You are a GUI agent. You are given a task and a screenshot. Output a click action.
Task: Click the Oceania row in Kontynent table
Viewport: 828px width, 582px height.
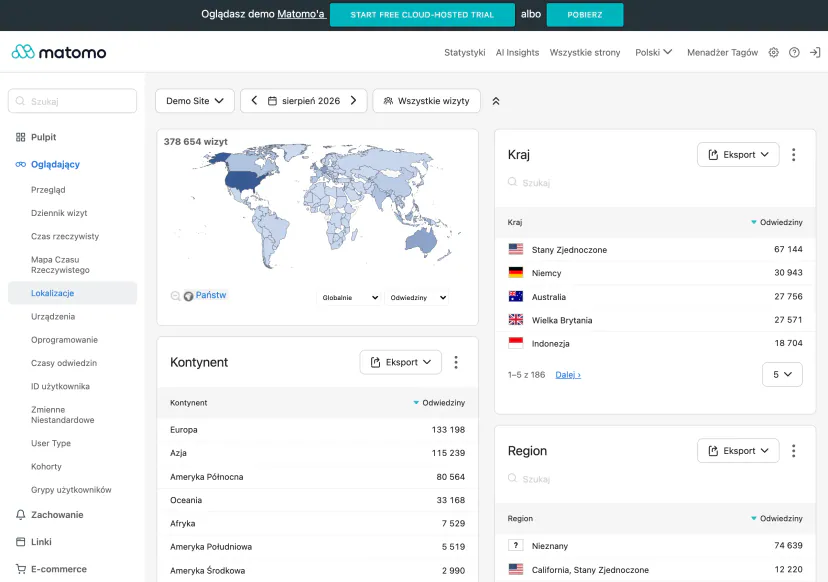pyautogui.click(x=317, y=500)
